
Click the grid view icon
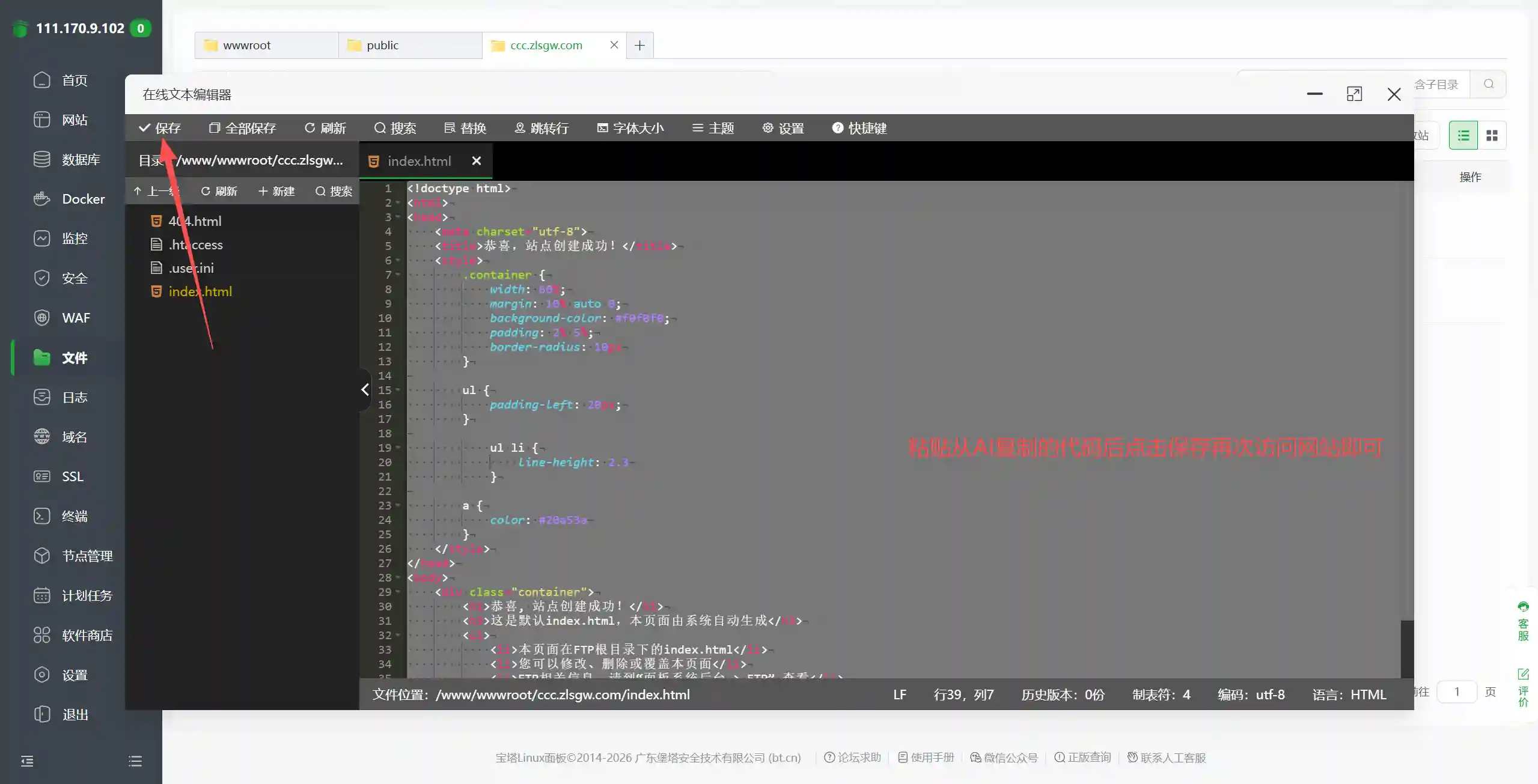tap(1492, 135)
